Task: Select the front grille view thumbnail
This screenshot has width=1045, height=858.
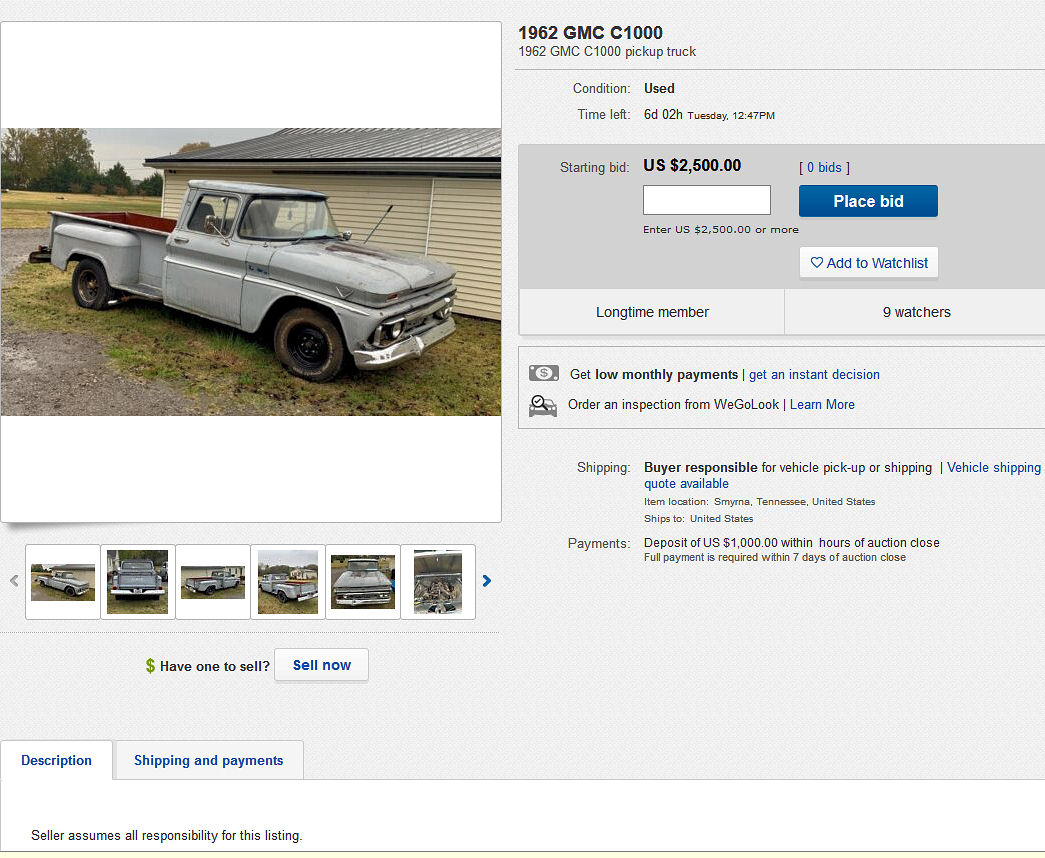Action: click(x=363, y=582)
